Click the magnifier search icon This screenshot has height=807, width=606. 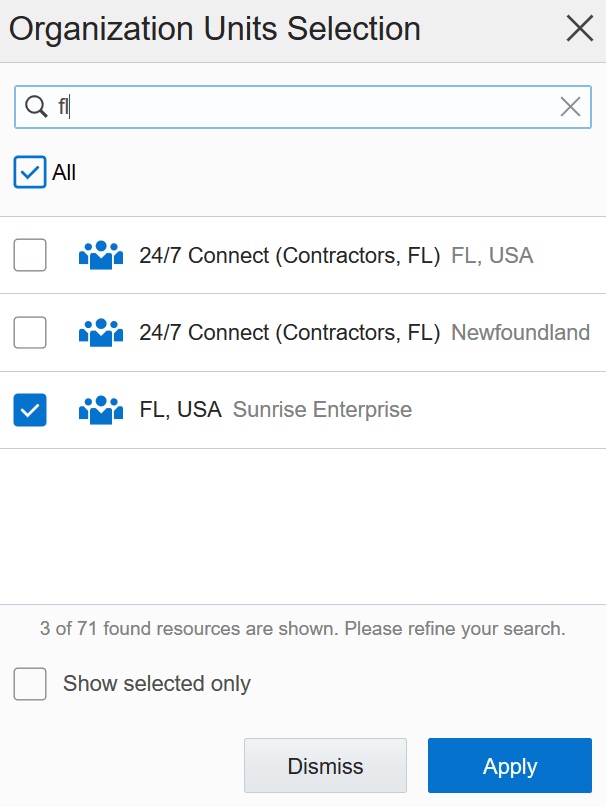[x=35, y=107]
